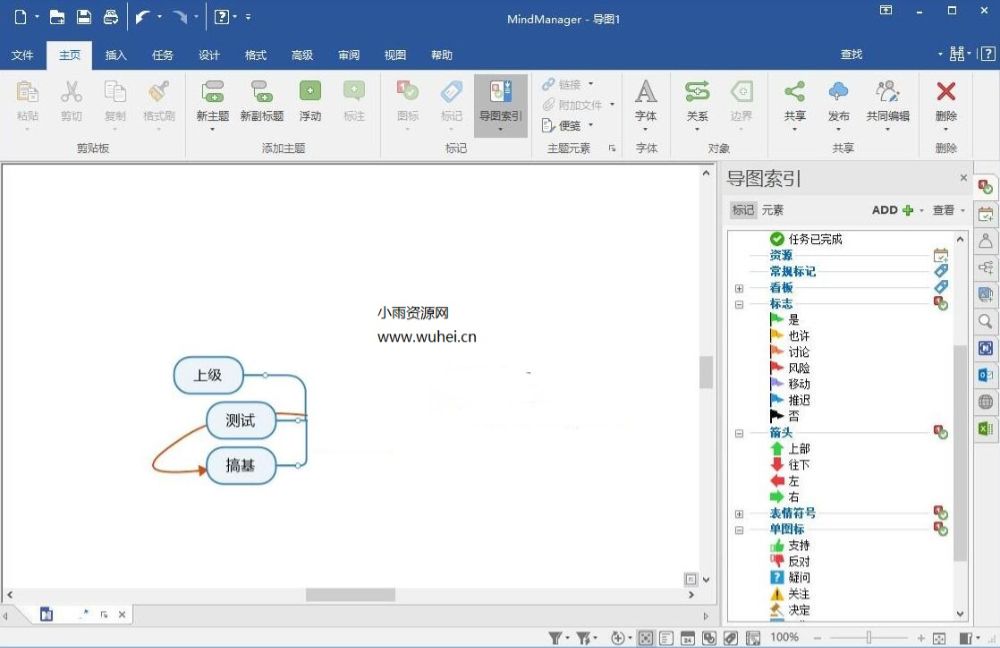Select the 测试 topic on the map
The image size is (1000, 648).
click(x=240, y=420)
